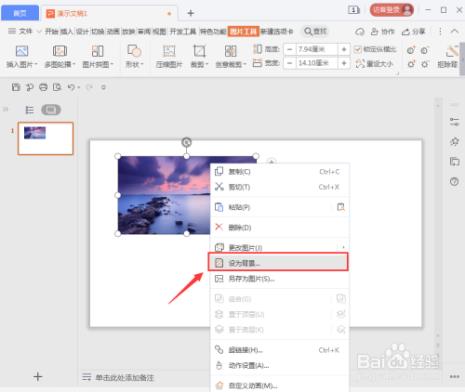The height and width of the screenshot is (392, 465).
Task: Choose 另存为图片(S) in context menu
Action: tap(279, 279)
